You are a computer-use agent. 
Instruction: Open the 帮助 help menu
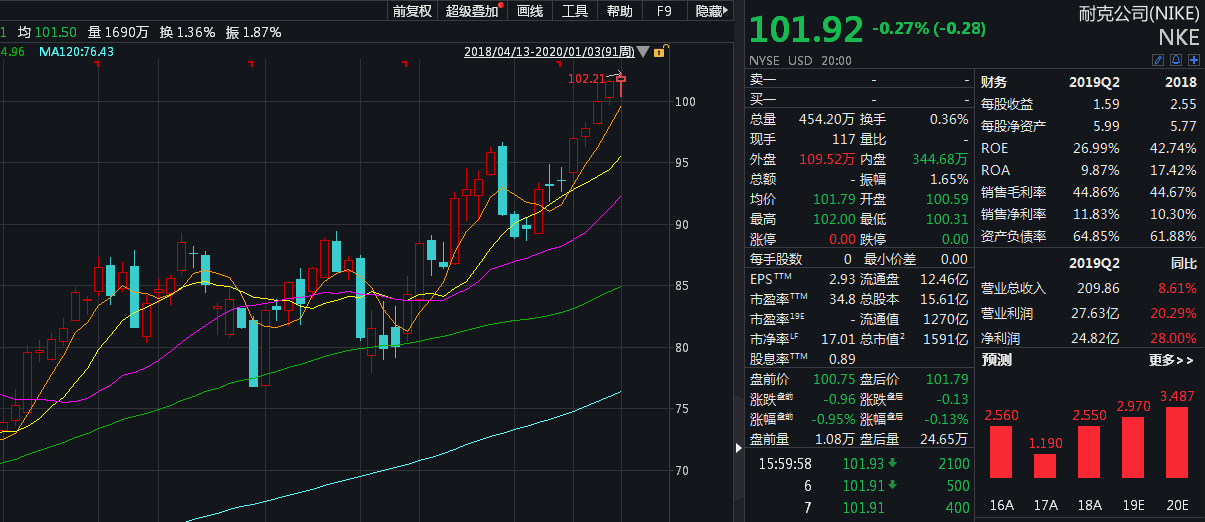coord(619,11)
